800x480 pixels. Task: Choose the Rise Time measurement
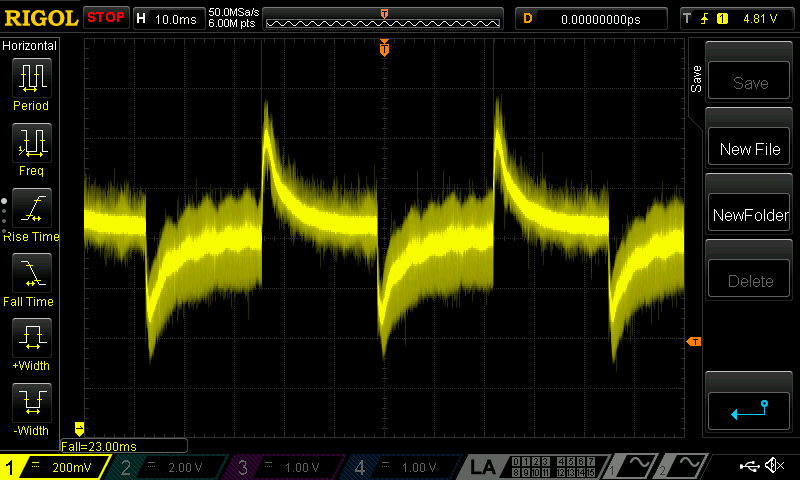(31, 215)
